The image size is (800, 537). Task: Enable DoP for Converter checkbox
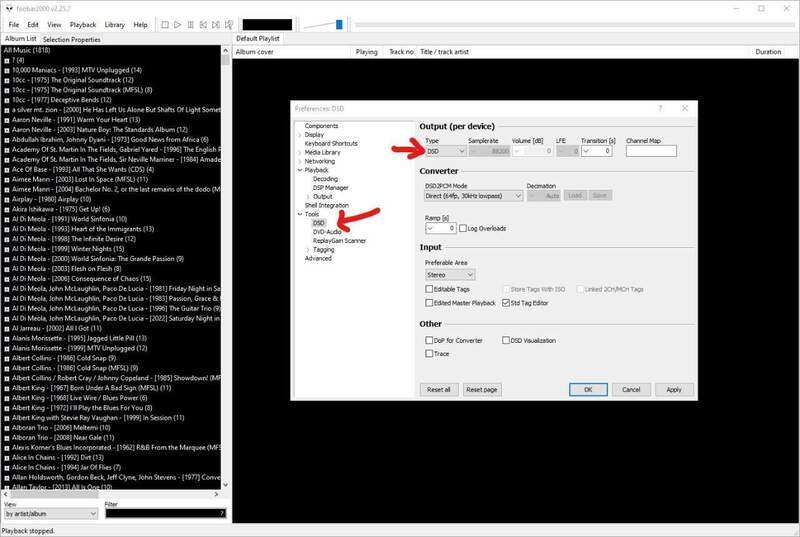click(x=429, y=340)
